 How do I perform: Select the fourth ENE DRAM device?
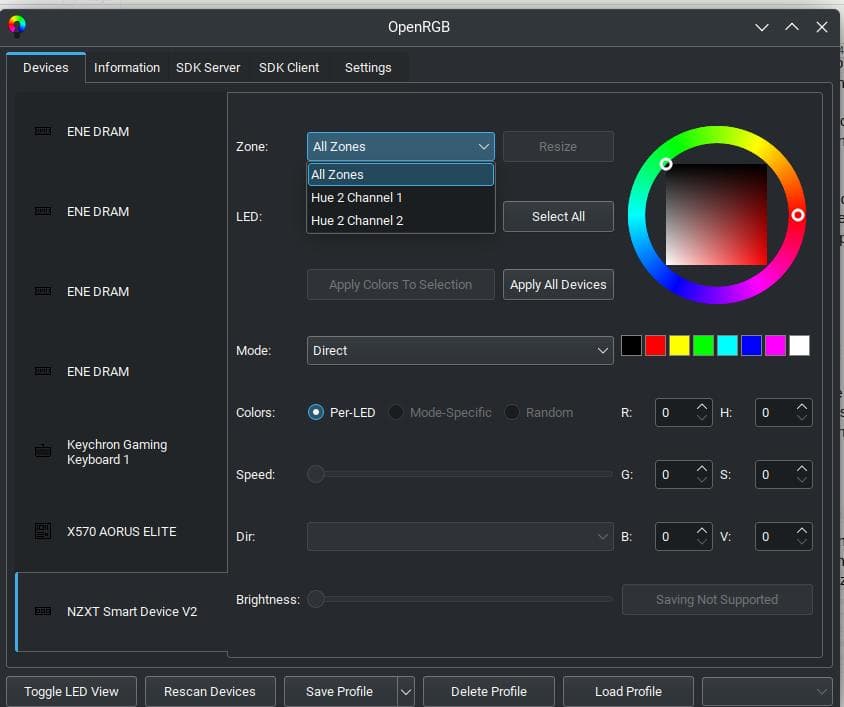pos(121,372)
